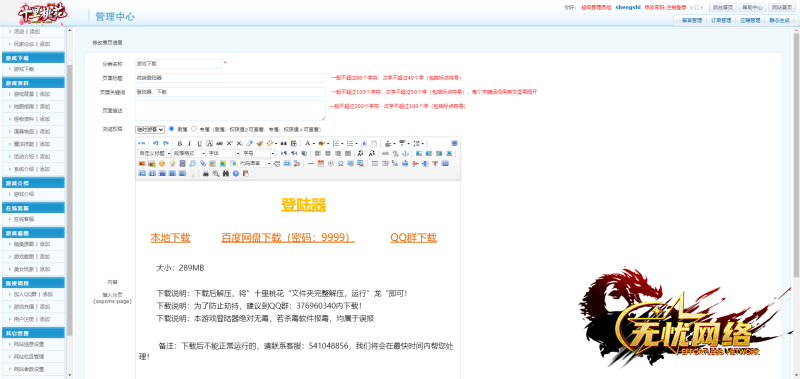
Task: Select the 隶属 radio button
Action: point(171,129)
